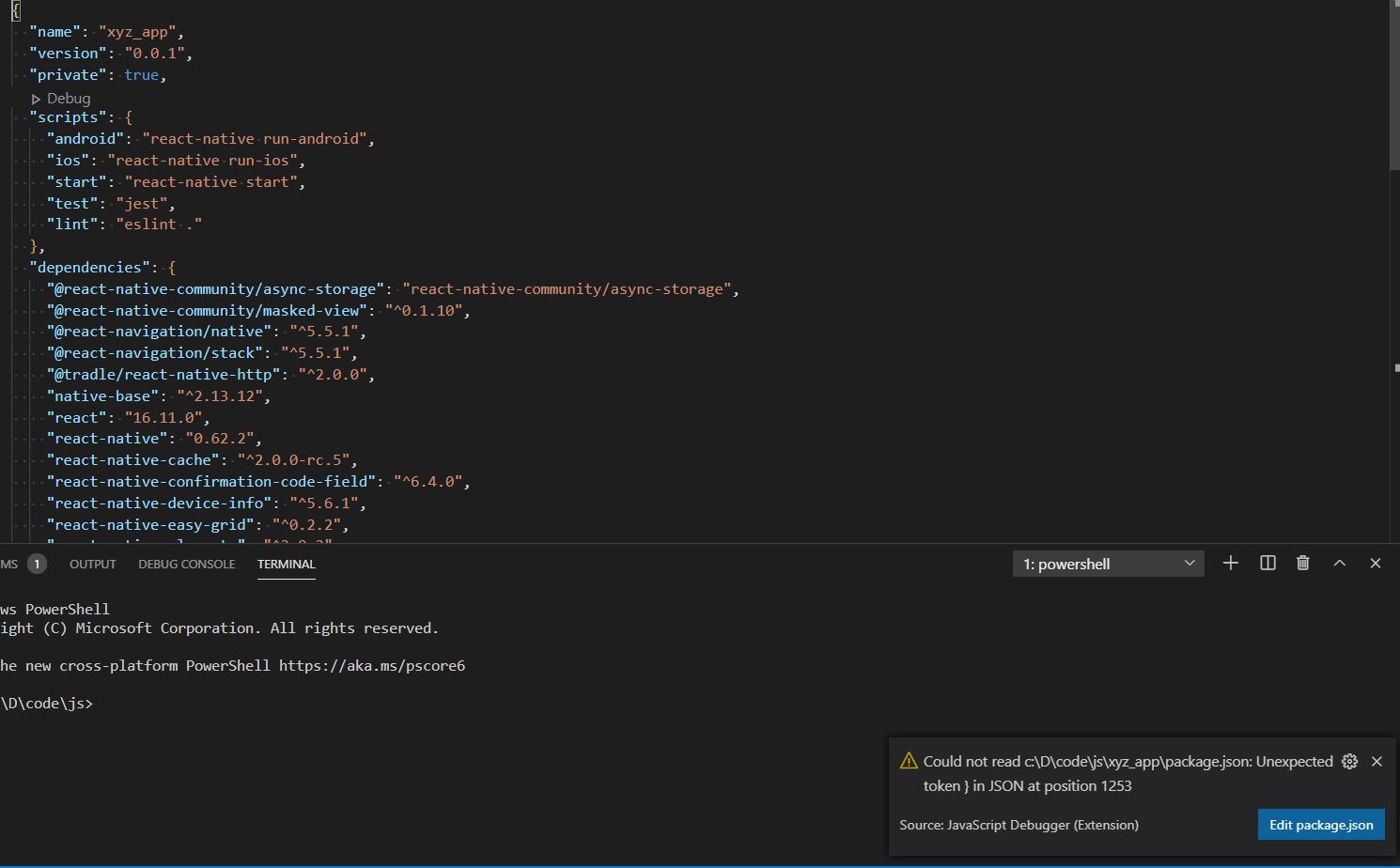Split the terminal pane
This screenshot has width=1400, height=868.
[x=1267, y=563]
